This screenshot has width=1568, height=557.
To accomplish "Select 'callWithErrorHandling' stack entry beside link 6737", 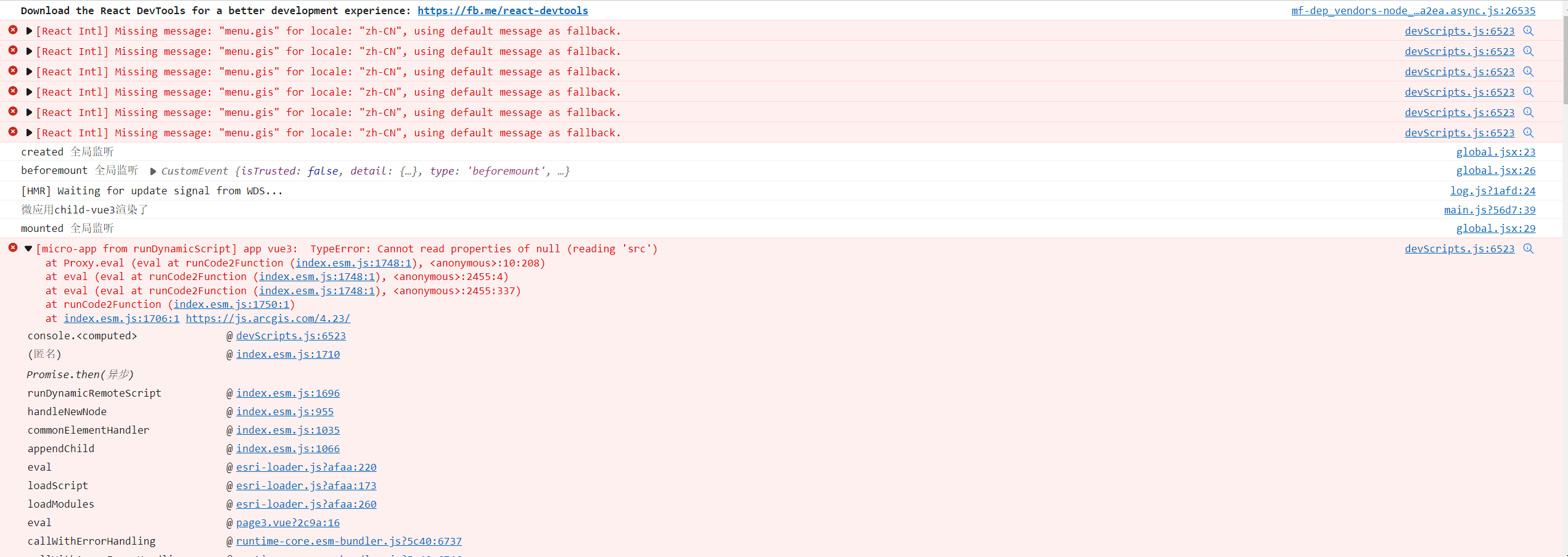I will [x=91, y=541].
